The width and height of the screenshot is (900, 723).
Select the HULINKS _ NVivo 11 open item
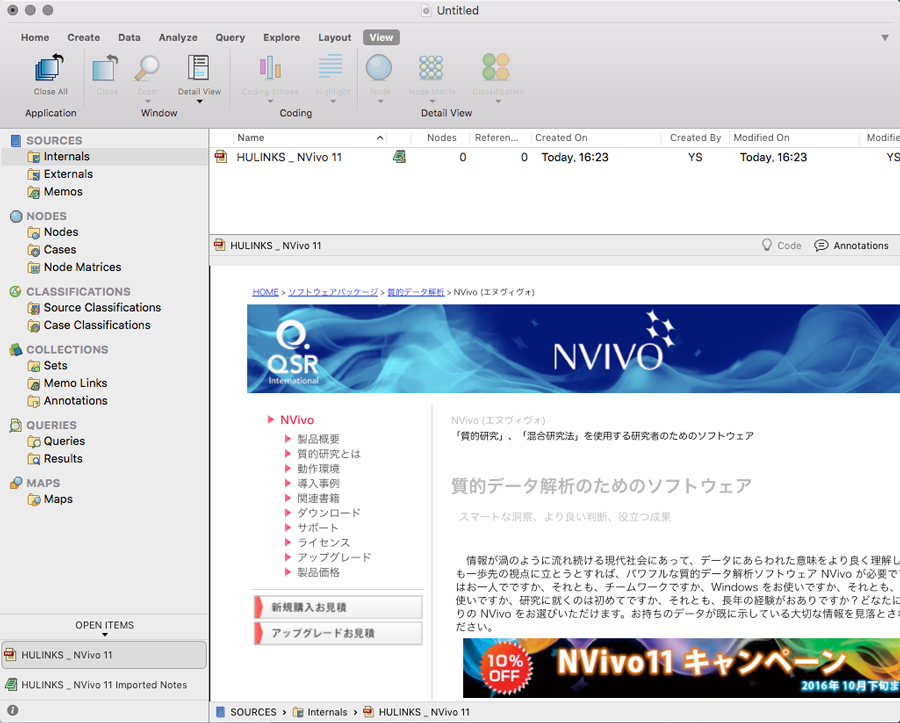[104, 655]
